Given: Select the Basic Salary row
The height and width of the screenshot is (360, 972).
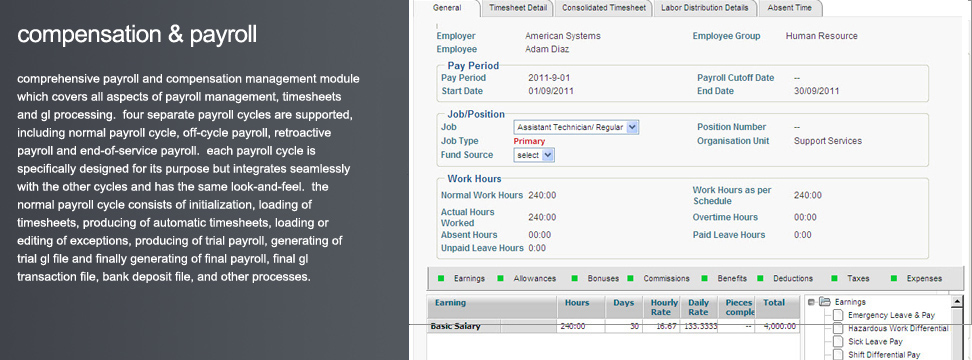Looking at the screenshot, I should 613,326.
